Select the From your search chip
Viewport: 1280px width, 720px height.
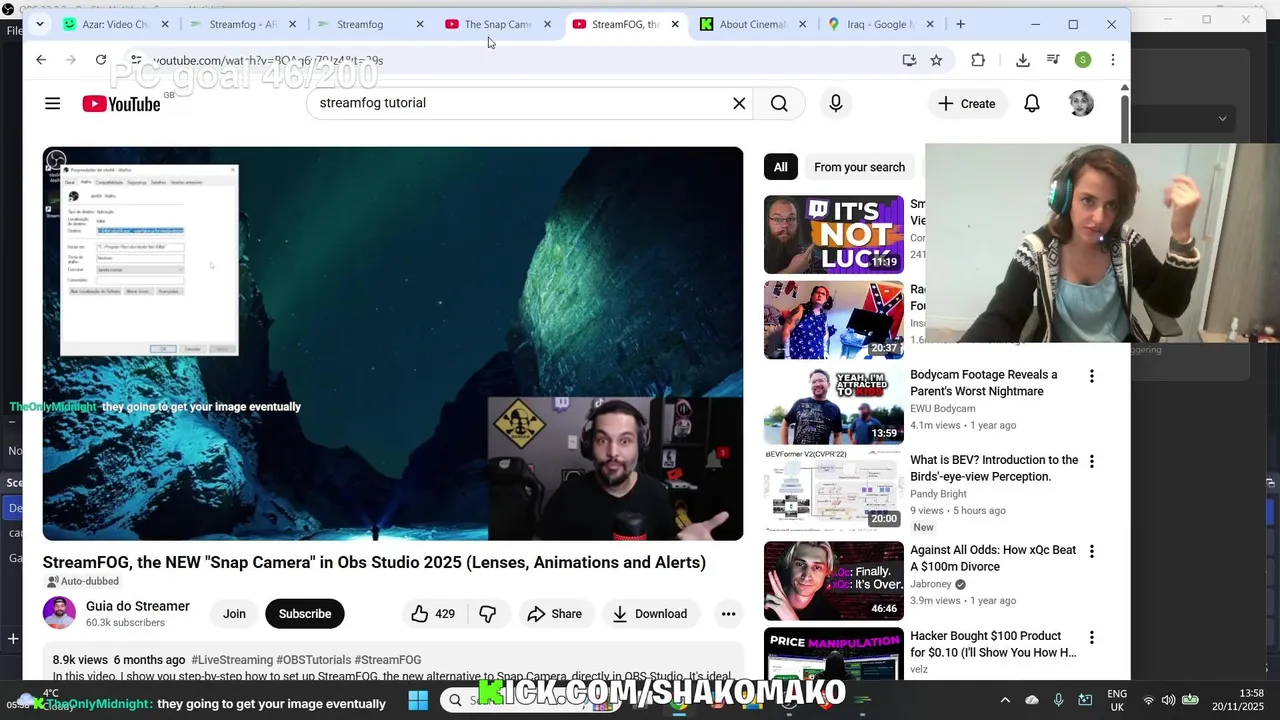click(x=859, y=167)
